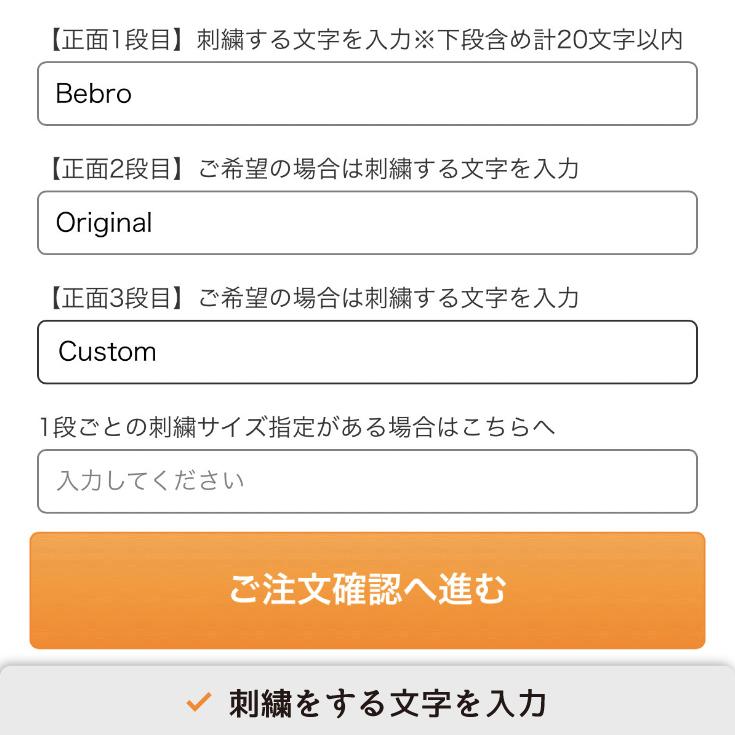Click the 入力してください placeholder text
735x735 pixels.
click(150, 481)
